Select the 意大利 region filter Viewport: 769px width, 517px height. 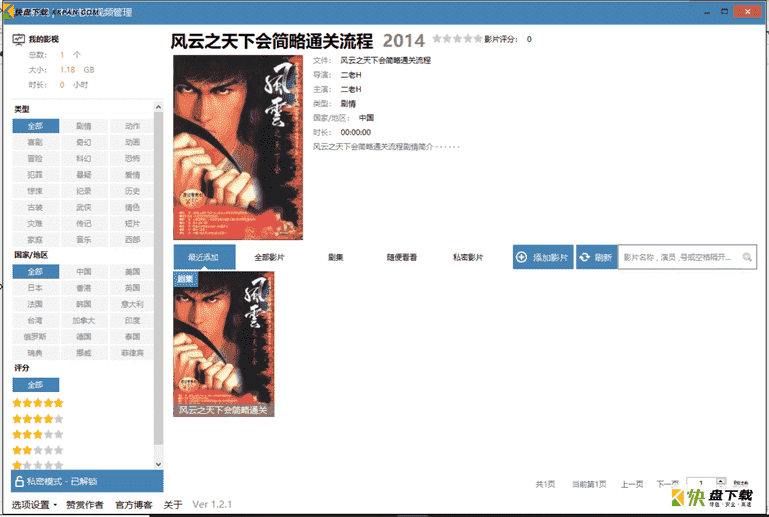coord(132,304)
